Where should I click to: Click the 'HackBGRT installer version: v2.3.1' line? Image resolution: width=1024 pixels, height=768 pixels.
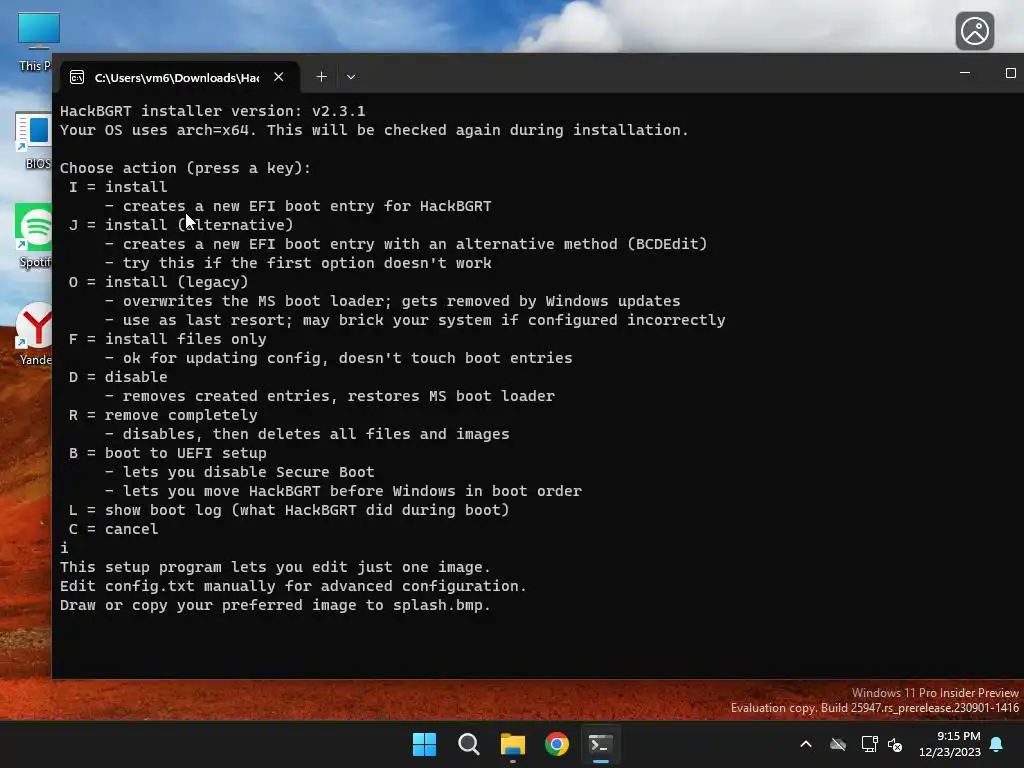pos(213,111)
